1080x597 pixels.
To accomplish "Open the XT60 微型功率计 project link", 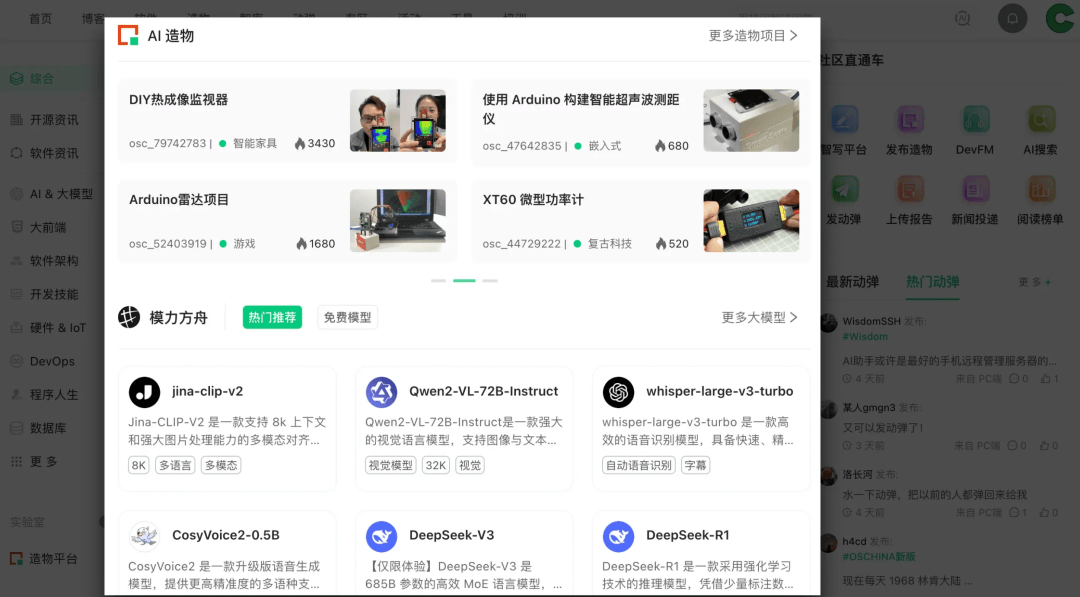I will (x=533, y=200).
